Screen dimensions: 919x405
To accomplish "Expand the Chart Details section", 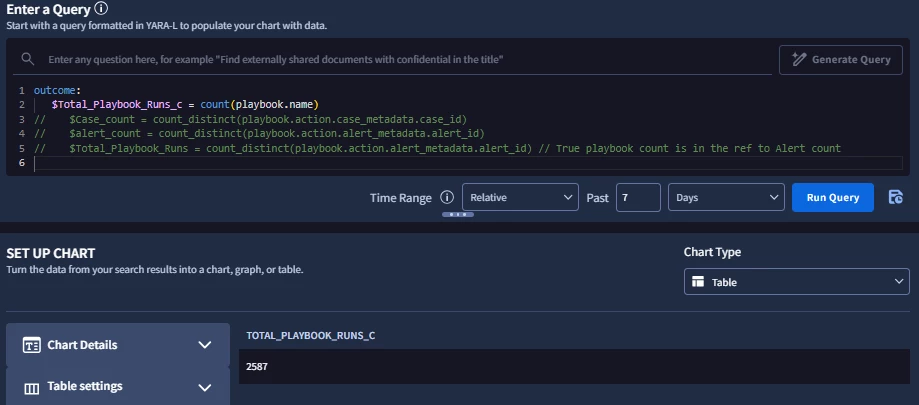I will 117,345.
